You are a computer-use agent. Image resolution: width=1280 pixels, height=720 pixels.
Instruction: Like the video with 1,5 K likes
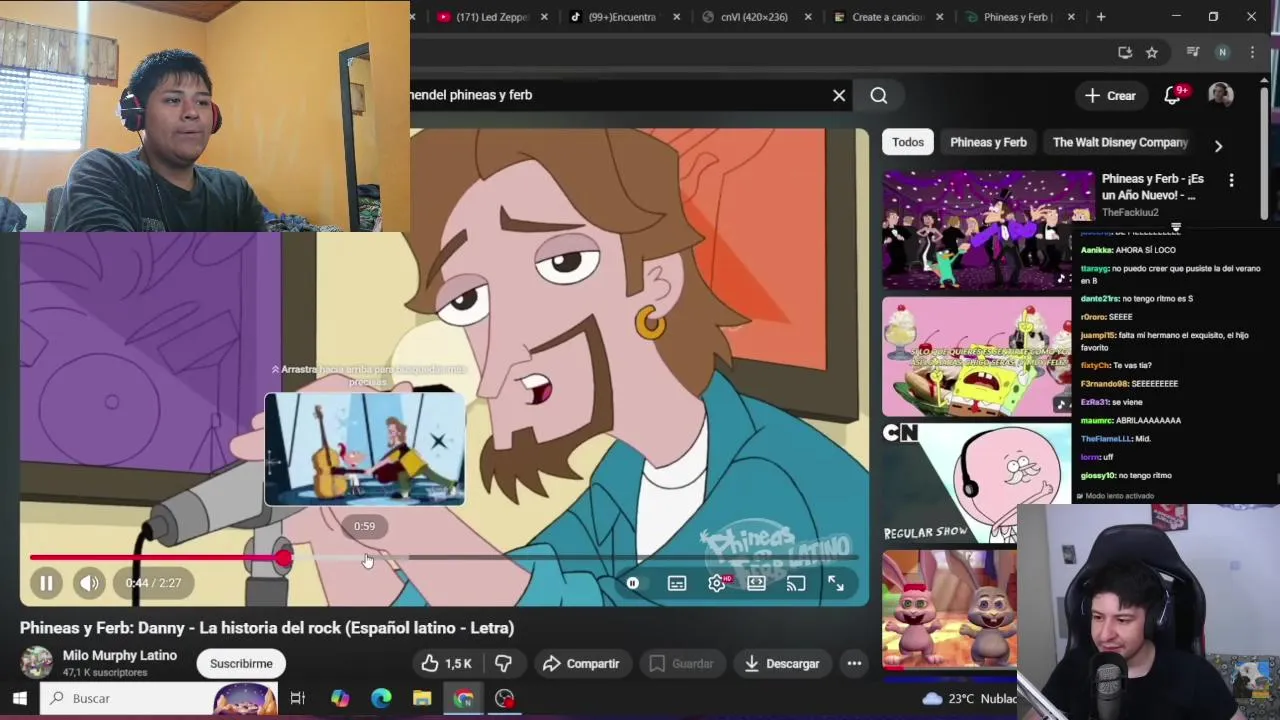[446, 663]
